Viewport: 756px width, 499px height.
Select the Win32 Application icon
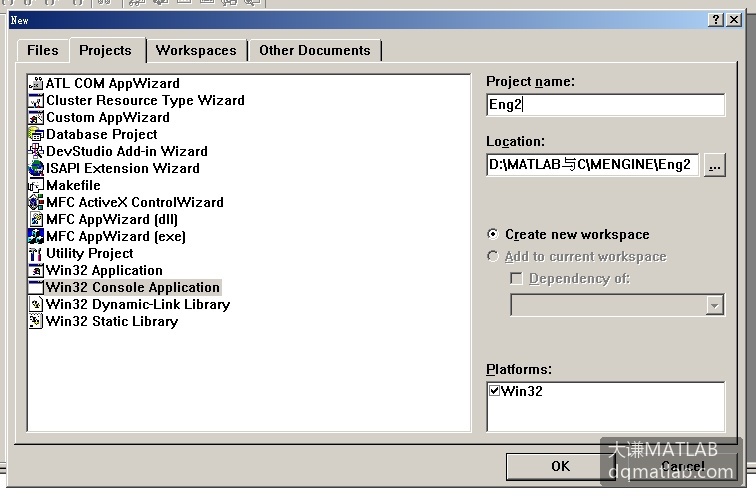coord(36,270)
